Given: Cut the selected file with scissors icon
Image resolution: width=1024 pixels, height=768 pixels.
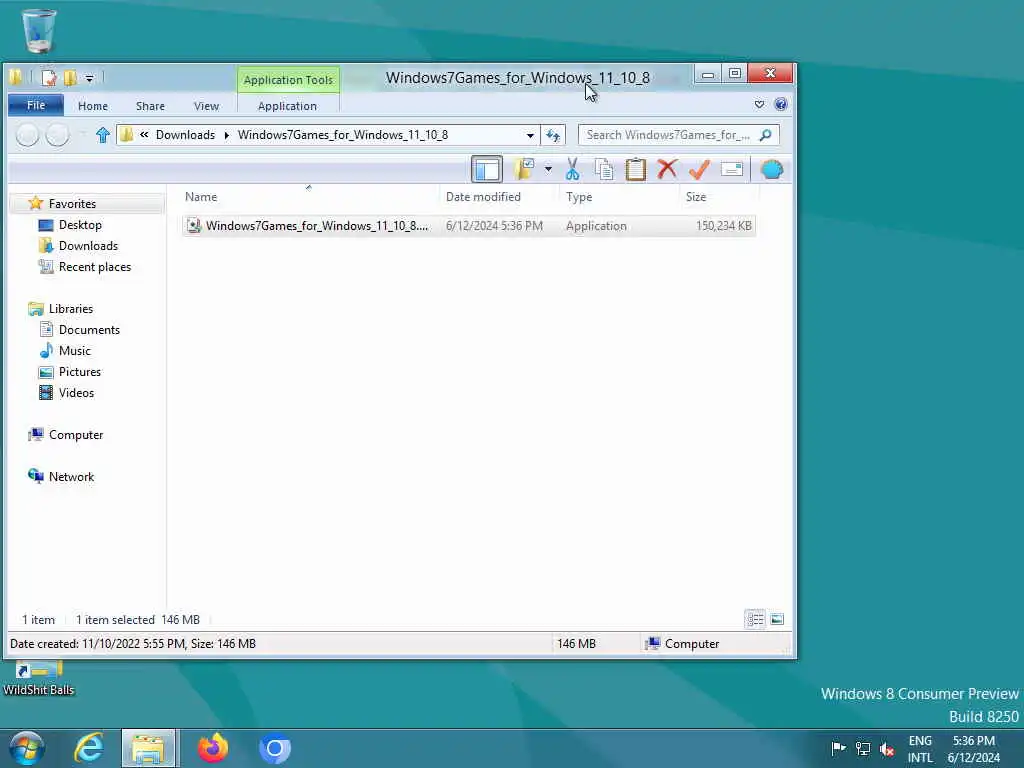Looking at the screenshot, I should coord(572,169).
